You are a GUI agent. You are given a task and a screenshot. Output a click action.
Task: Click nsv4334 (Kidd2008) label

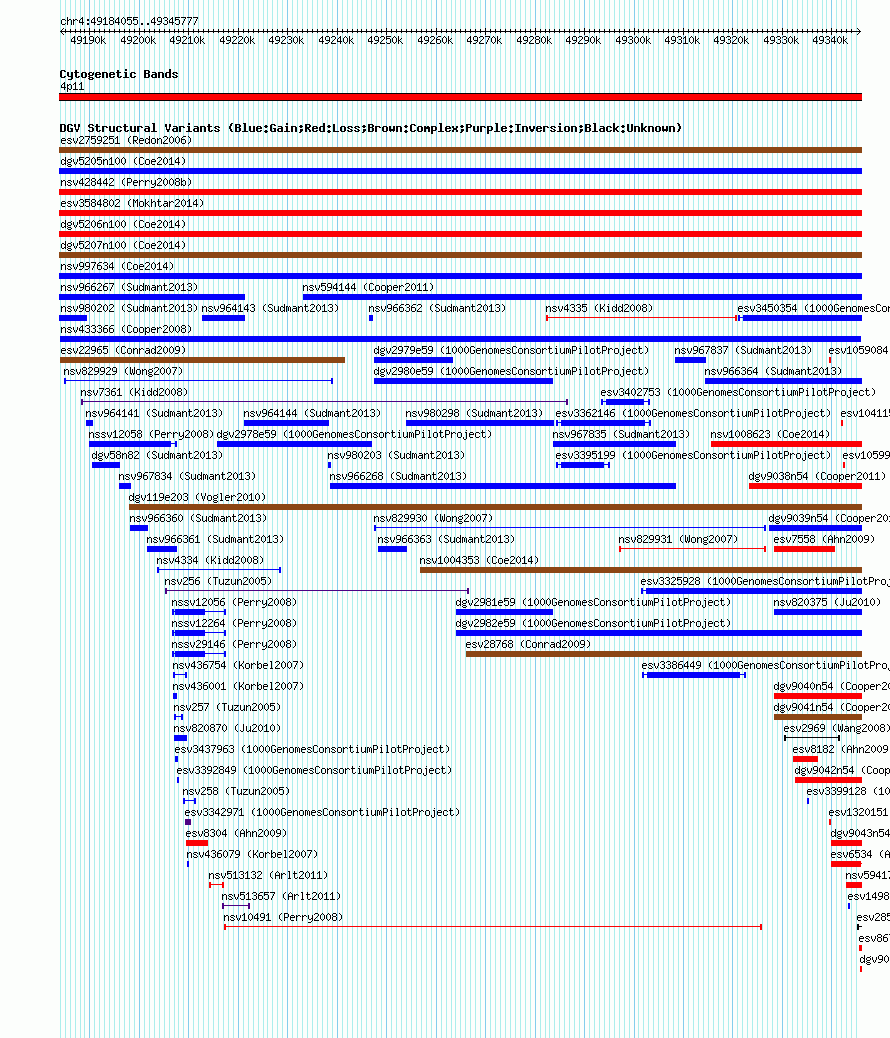pyautogui.click(x=211, y=561)
